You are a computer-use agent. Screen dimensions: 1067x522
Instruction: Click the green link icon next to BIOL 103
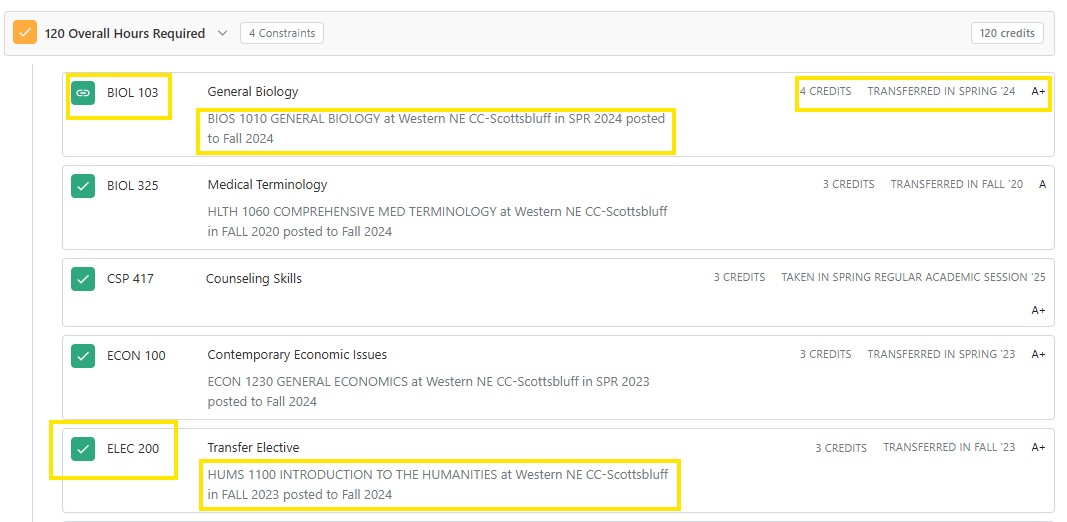tap(83, 93)
